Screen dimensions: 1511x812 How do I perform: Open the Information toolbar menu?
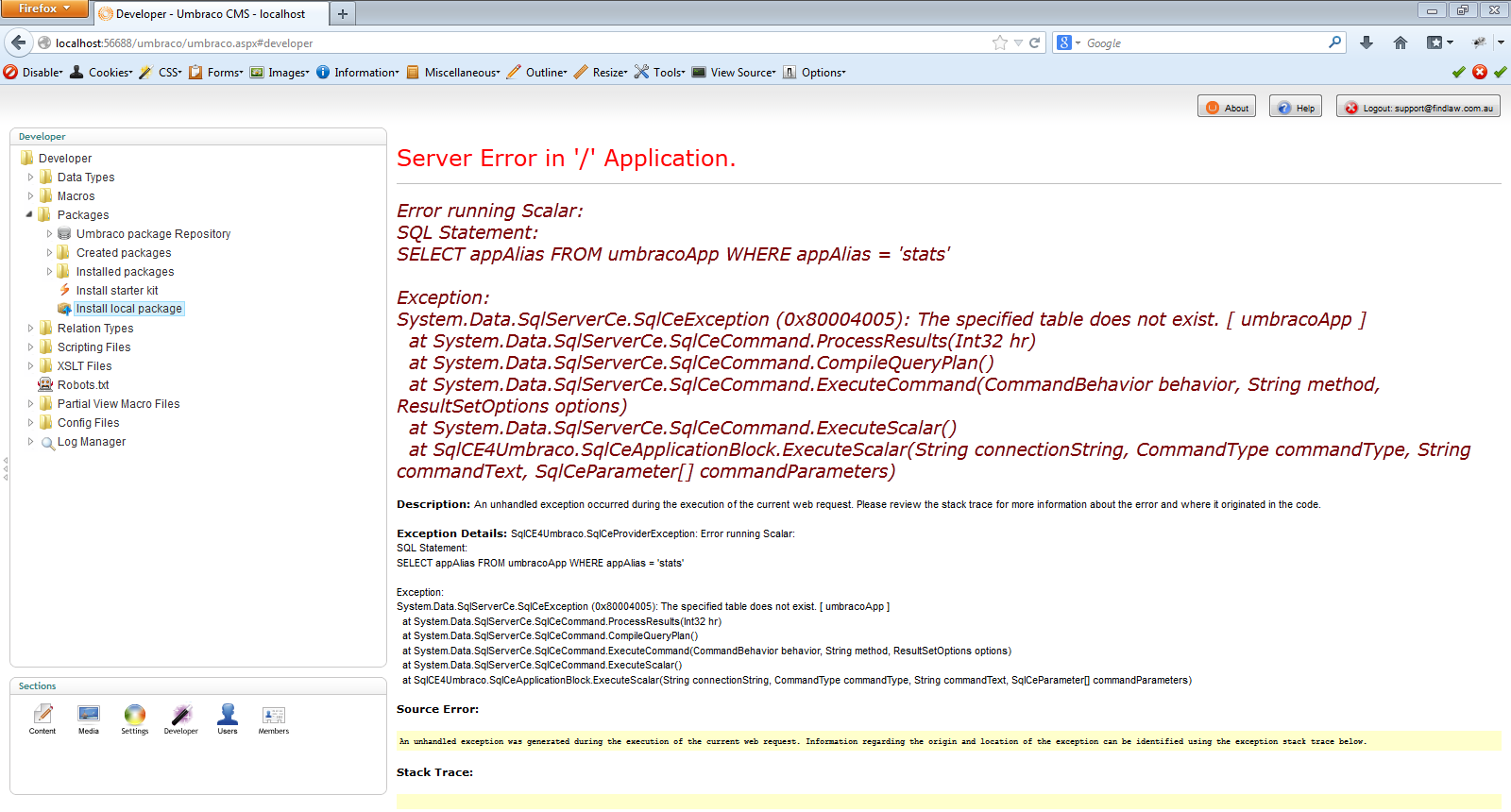pyautogui.click(x=358, y=72)
